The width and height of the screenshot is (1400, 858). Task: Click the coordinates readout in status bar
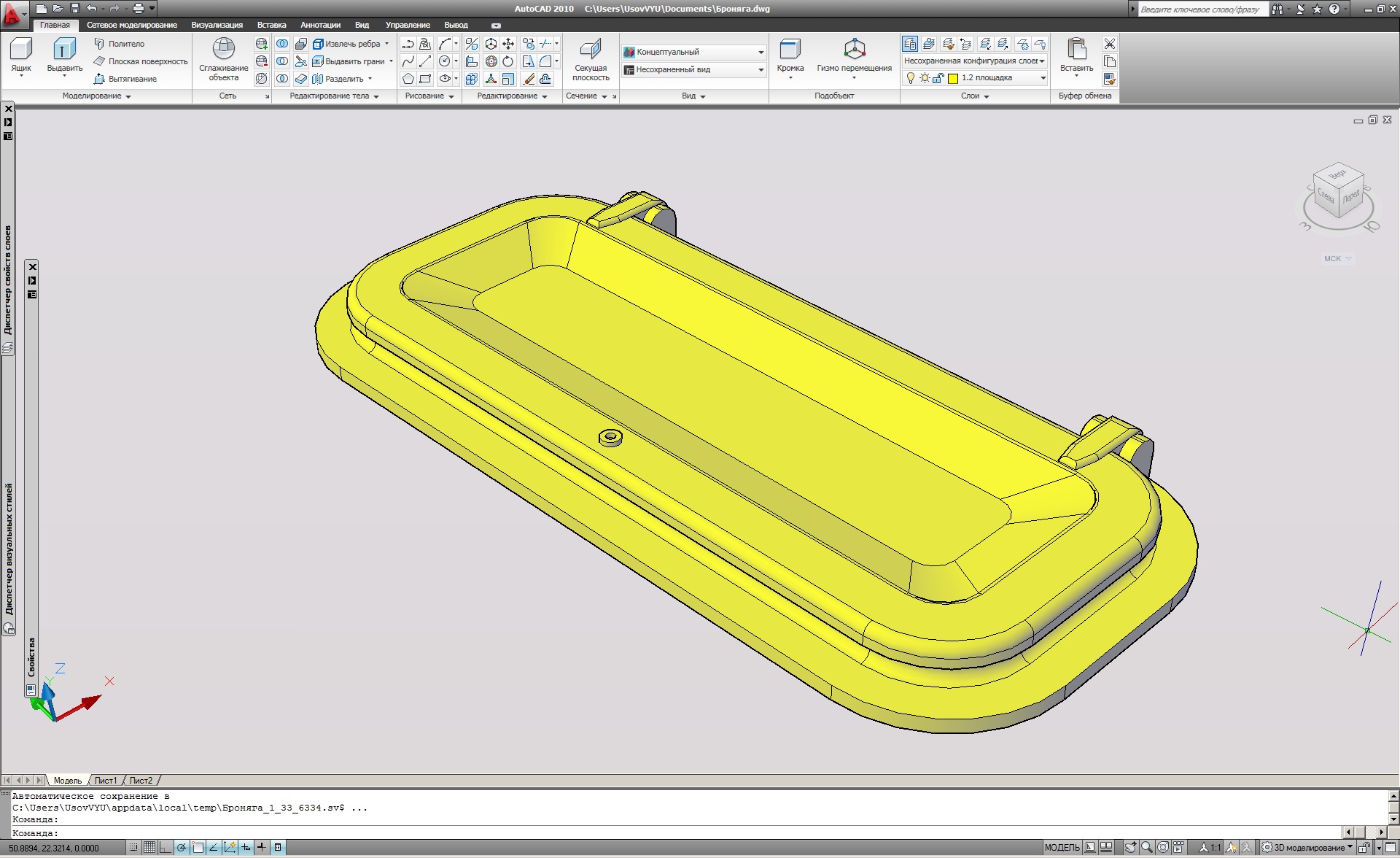[x=54, y=848]
